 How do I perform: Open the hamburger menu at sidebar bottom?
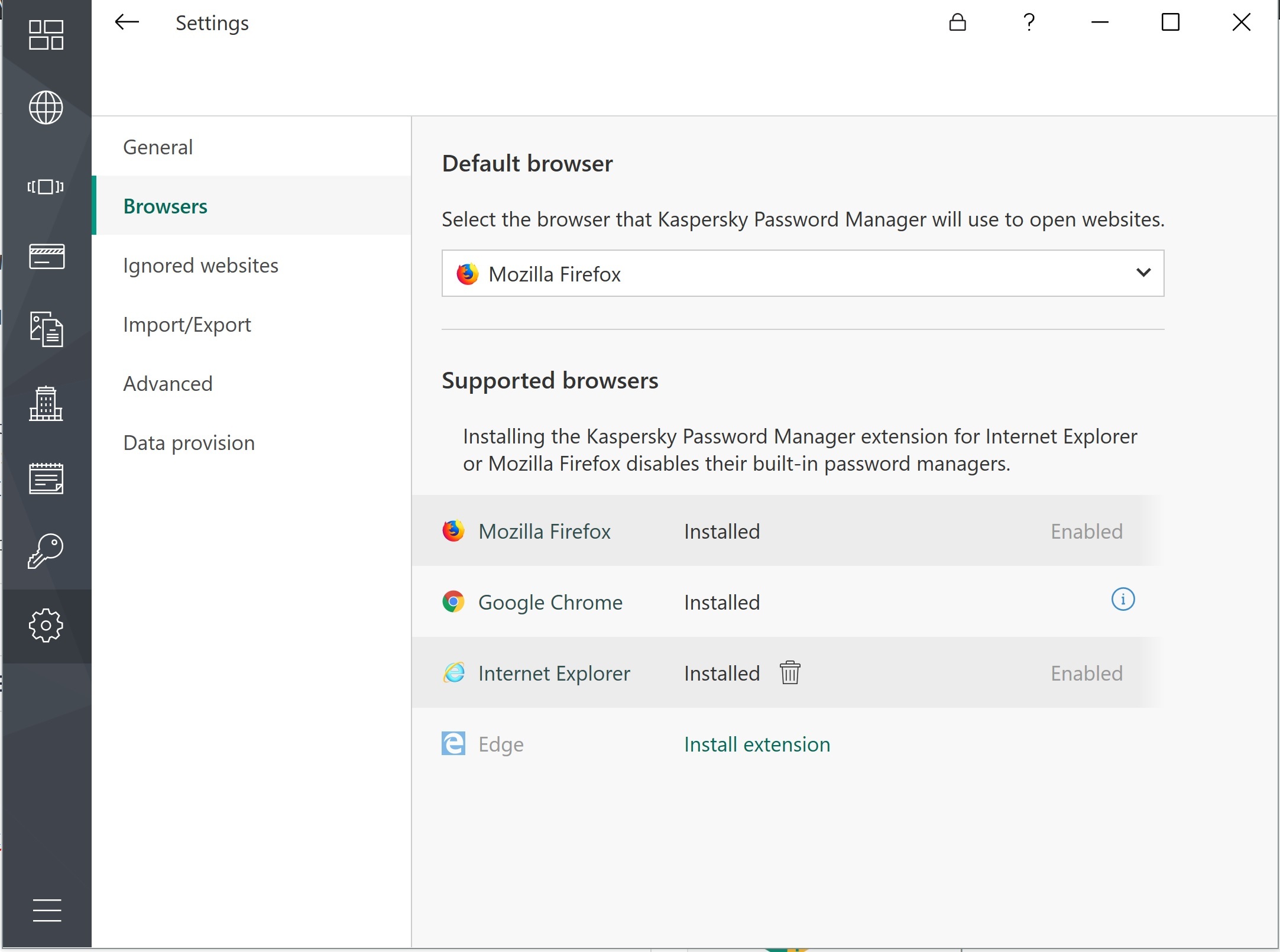(47, 910)
